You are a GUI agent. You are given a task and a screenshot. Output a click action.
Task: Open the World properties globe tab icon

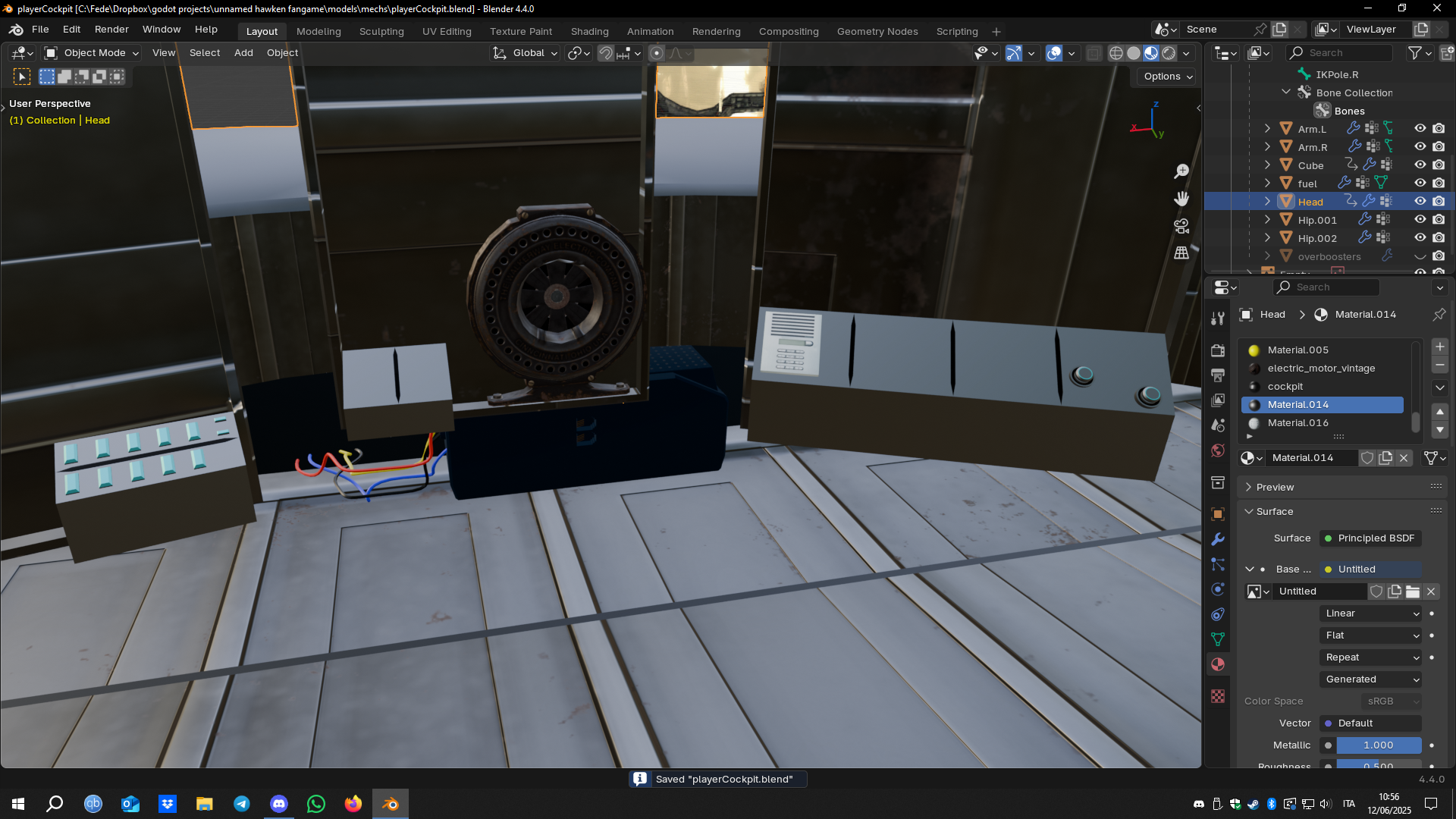click(1218, 450)
